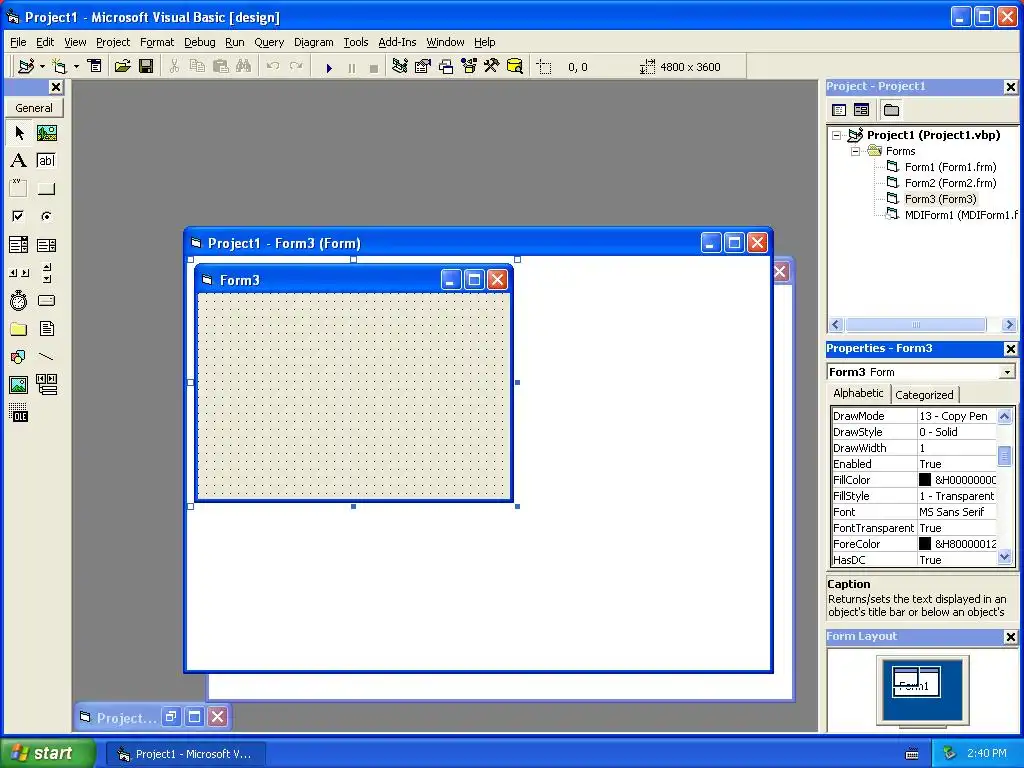
Task: Select Form1 (Form1.frm) in project tree
Action: 950,167
